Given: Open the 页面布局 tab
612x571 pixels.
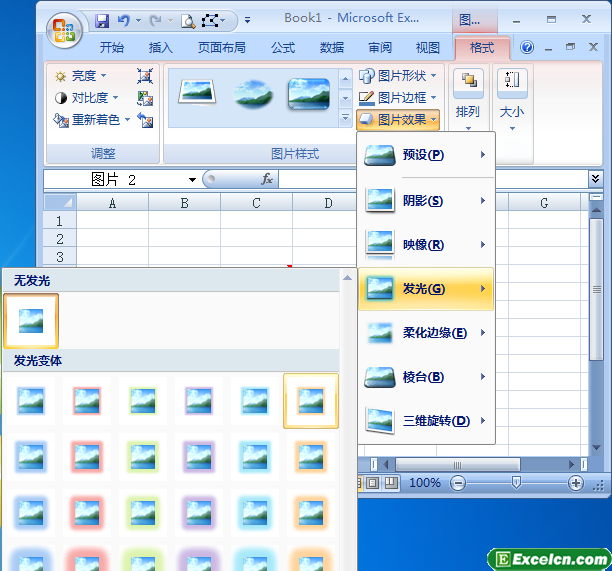Looking at the screenshot, I should click(x=222, y=48).
